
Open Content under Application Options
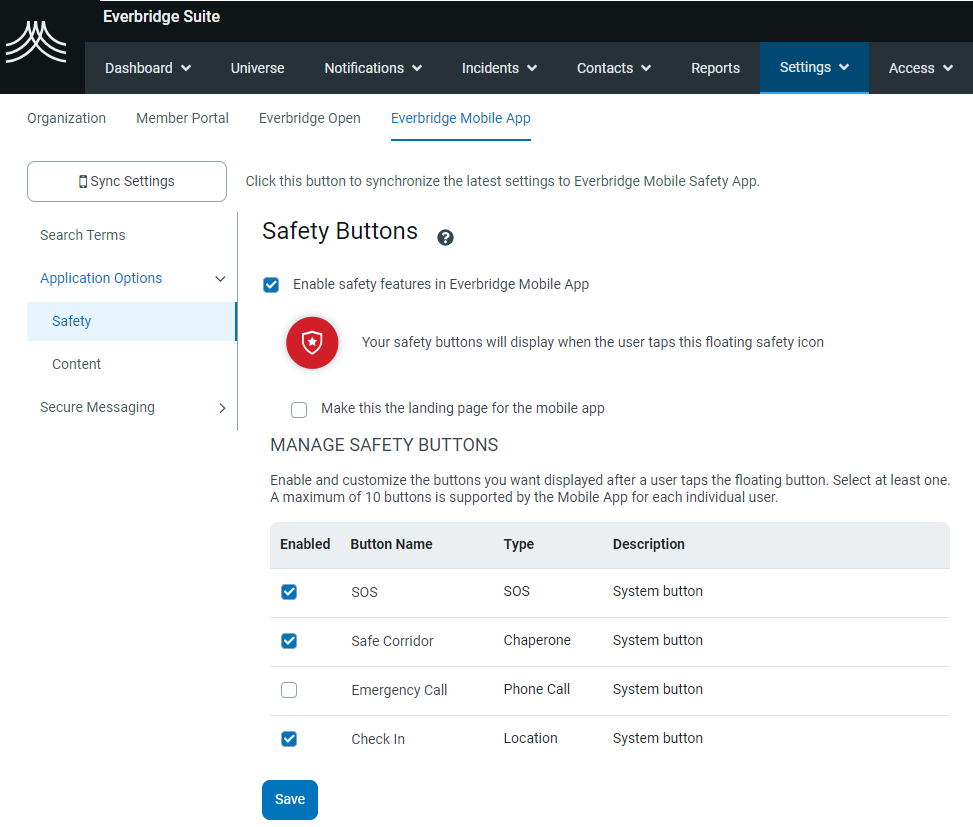click(76, 364)
